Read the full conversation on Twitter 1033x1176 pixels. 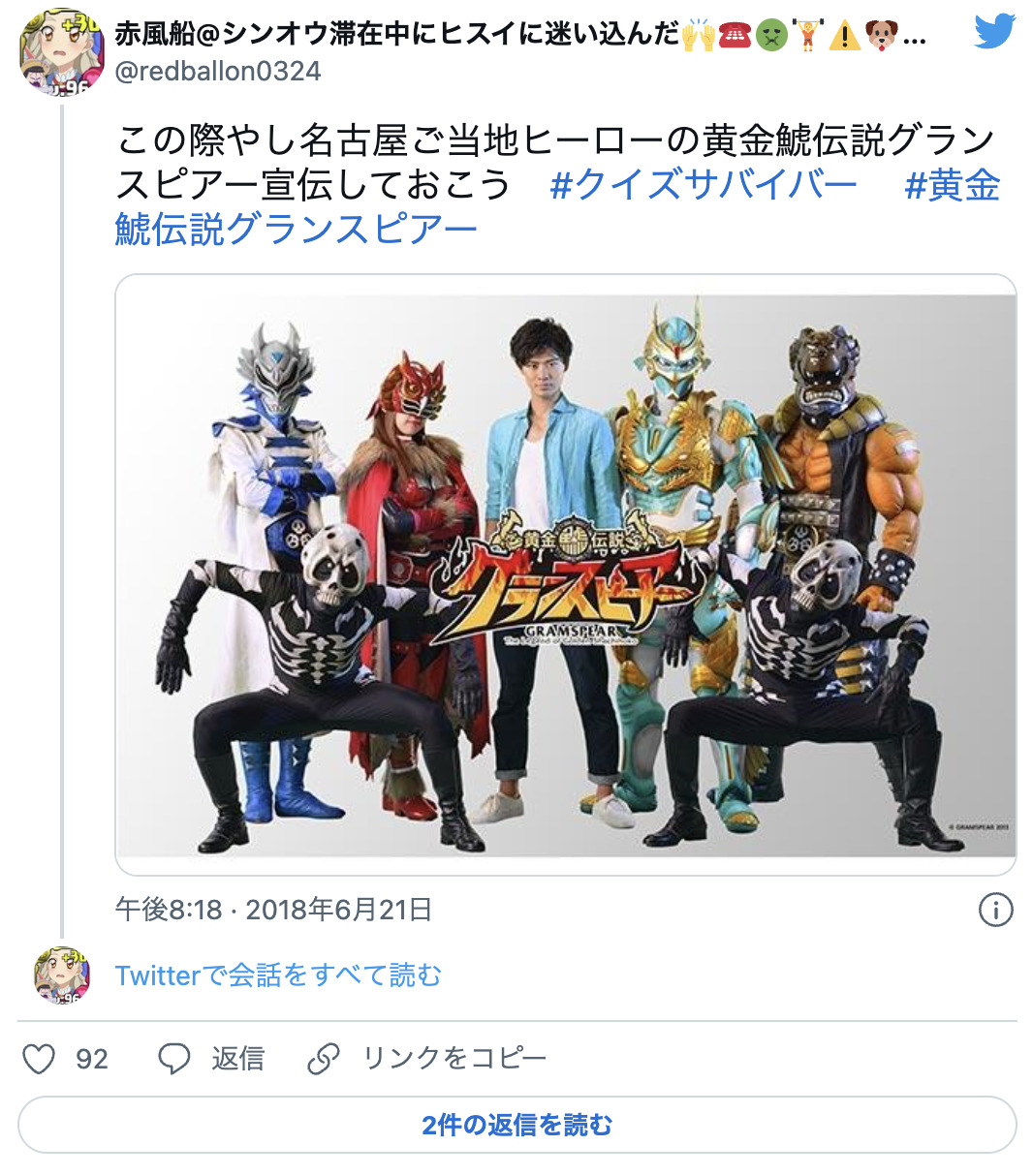[278, 975]
